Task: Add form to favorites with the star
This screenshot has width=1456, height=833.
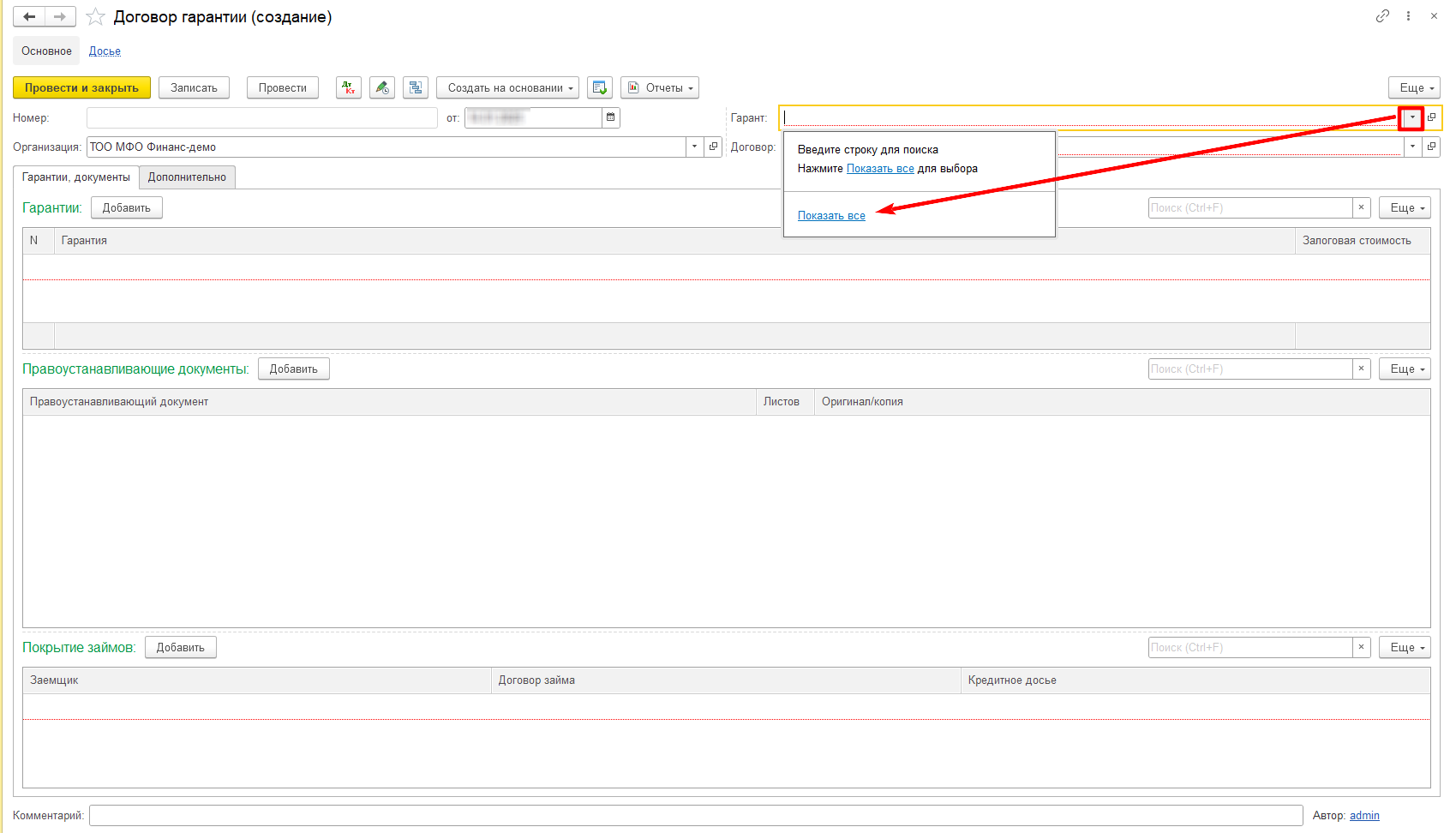Action: (x=95, y=16)
